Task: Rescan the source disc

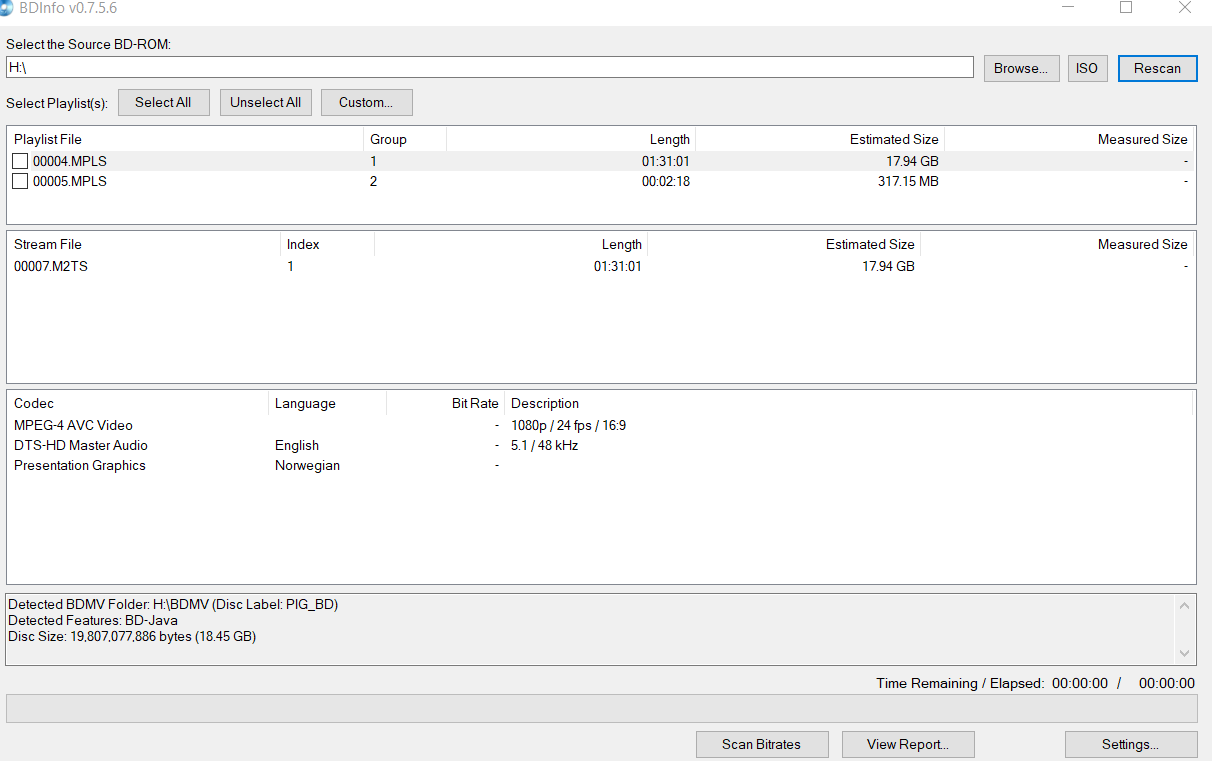Action: point(1157,68)
